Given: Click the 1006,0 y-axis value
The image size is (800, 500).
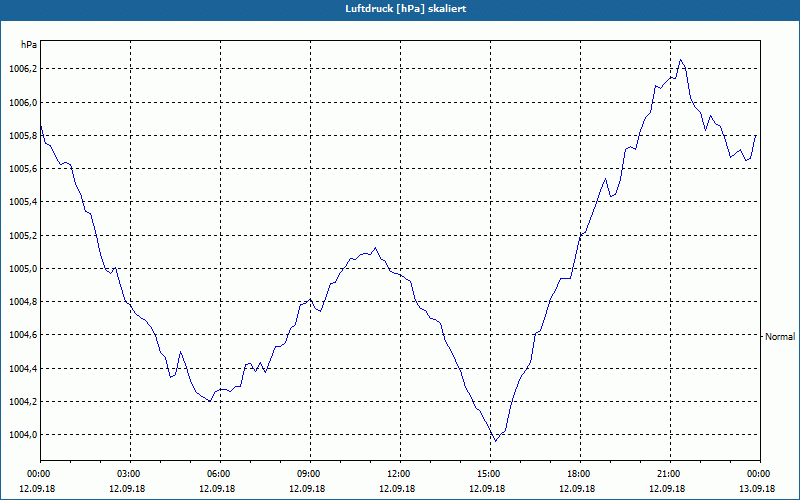Looking at the screenshot, I should pos(23,103).
